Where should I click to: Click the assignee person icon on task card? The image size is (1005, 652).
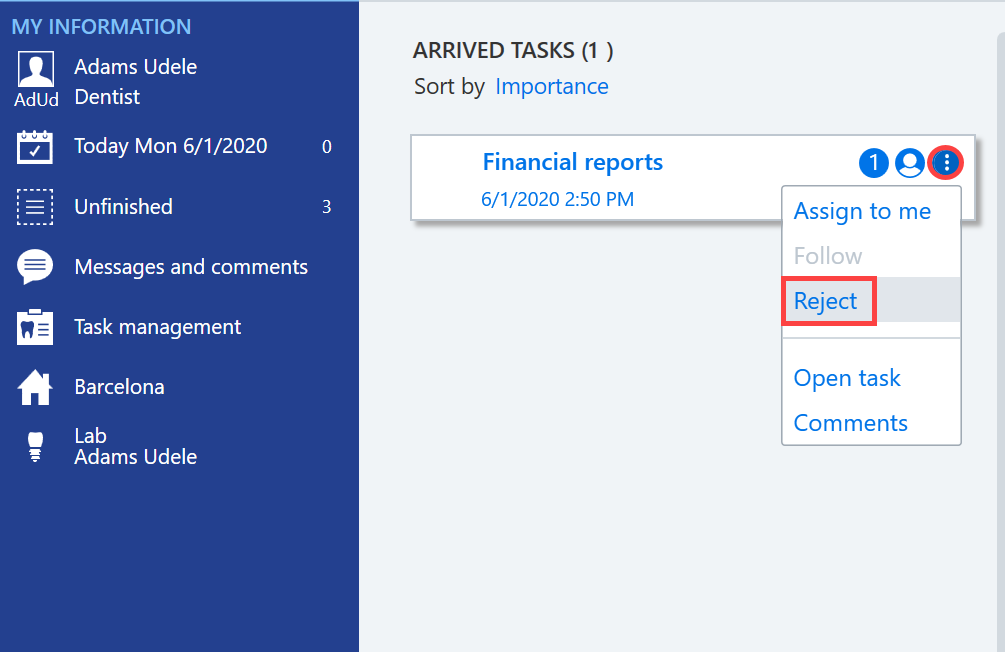[909, 163]
